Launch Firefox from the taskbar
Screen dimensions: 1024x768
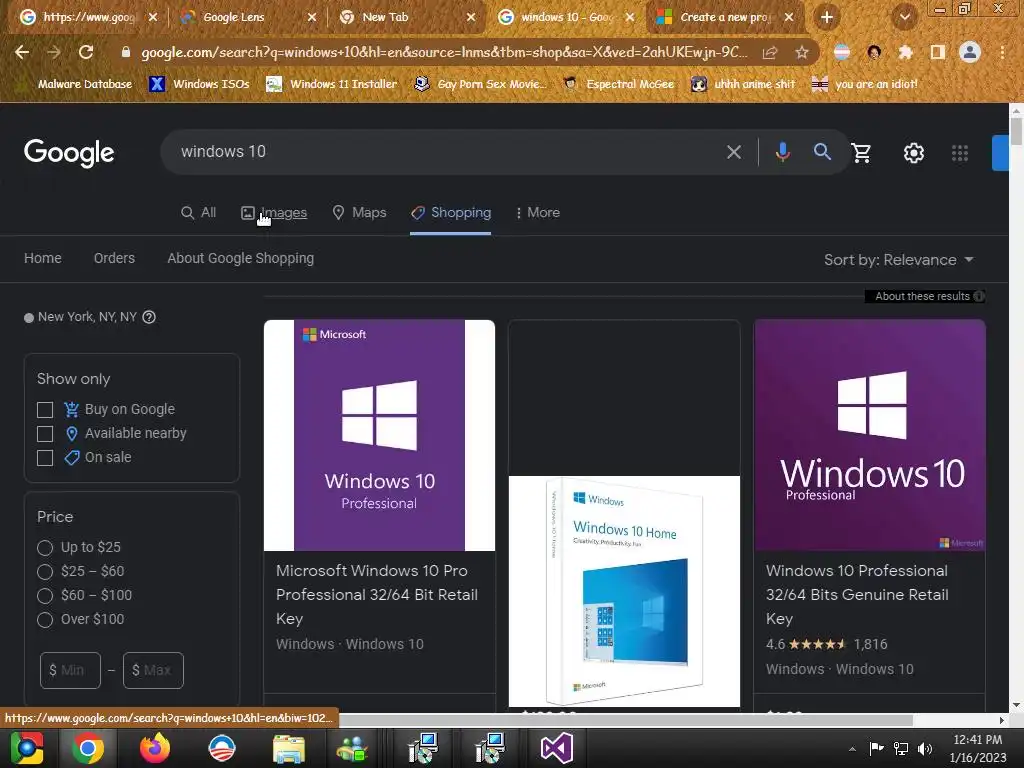tap(155, 748)
